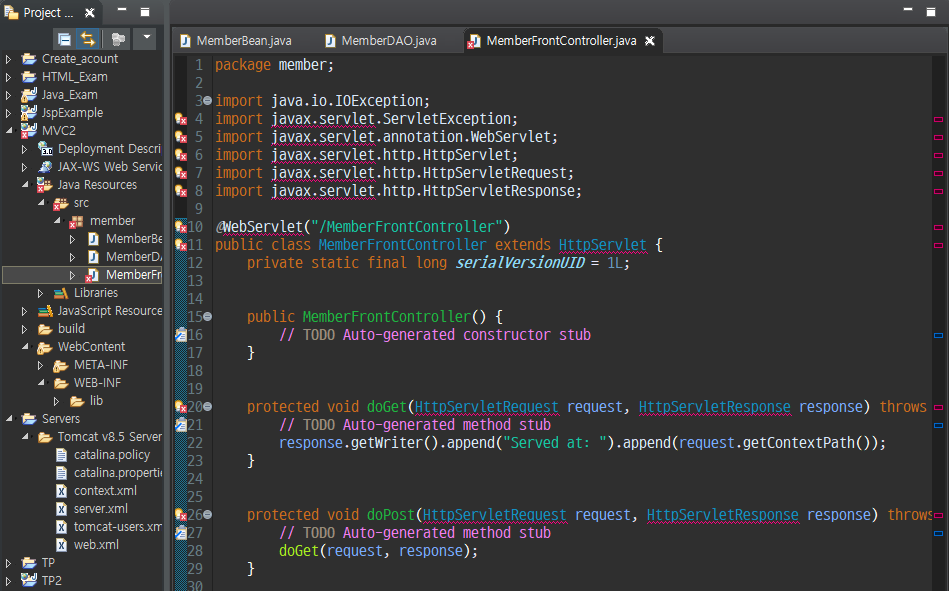Click error marker on line 11
949x591 pixels.
180,245
